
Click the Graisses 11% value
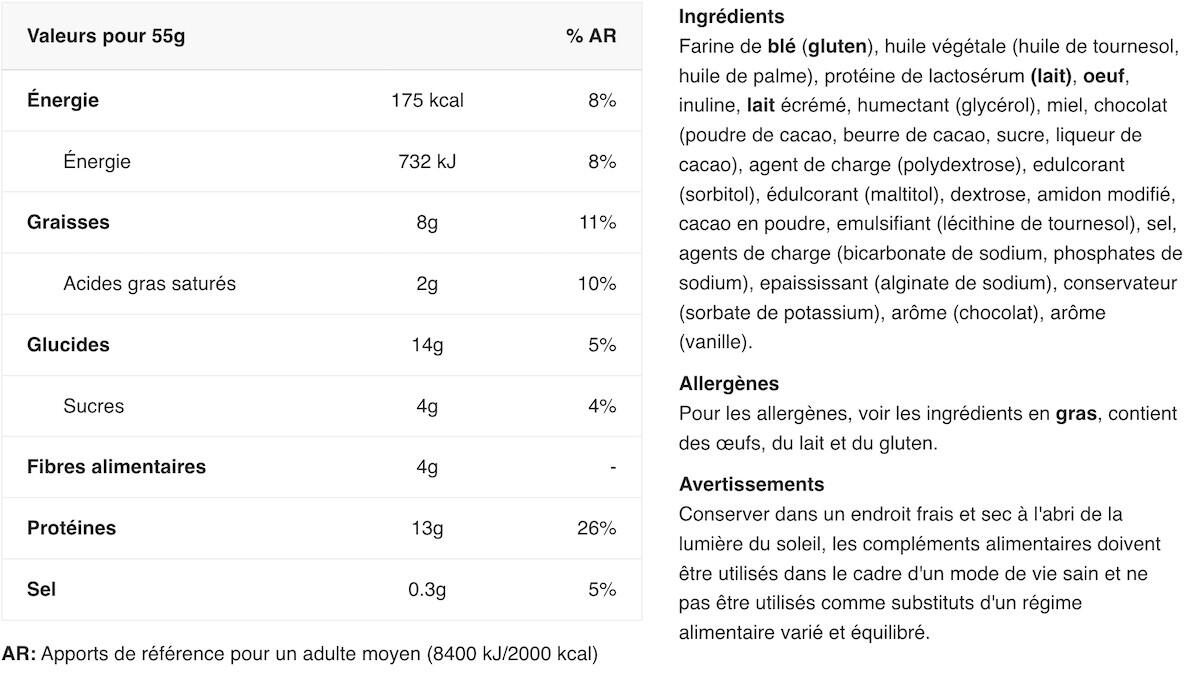pos(597,223)
